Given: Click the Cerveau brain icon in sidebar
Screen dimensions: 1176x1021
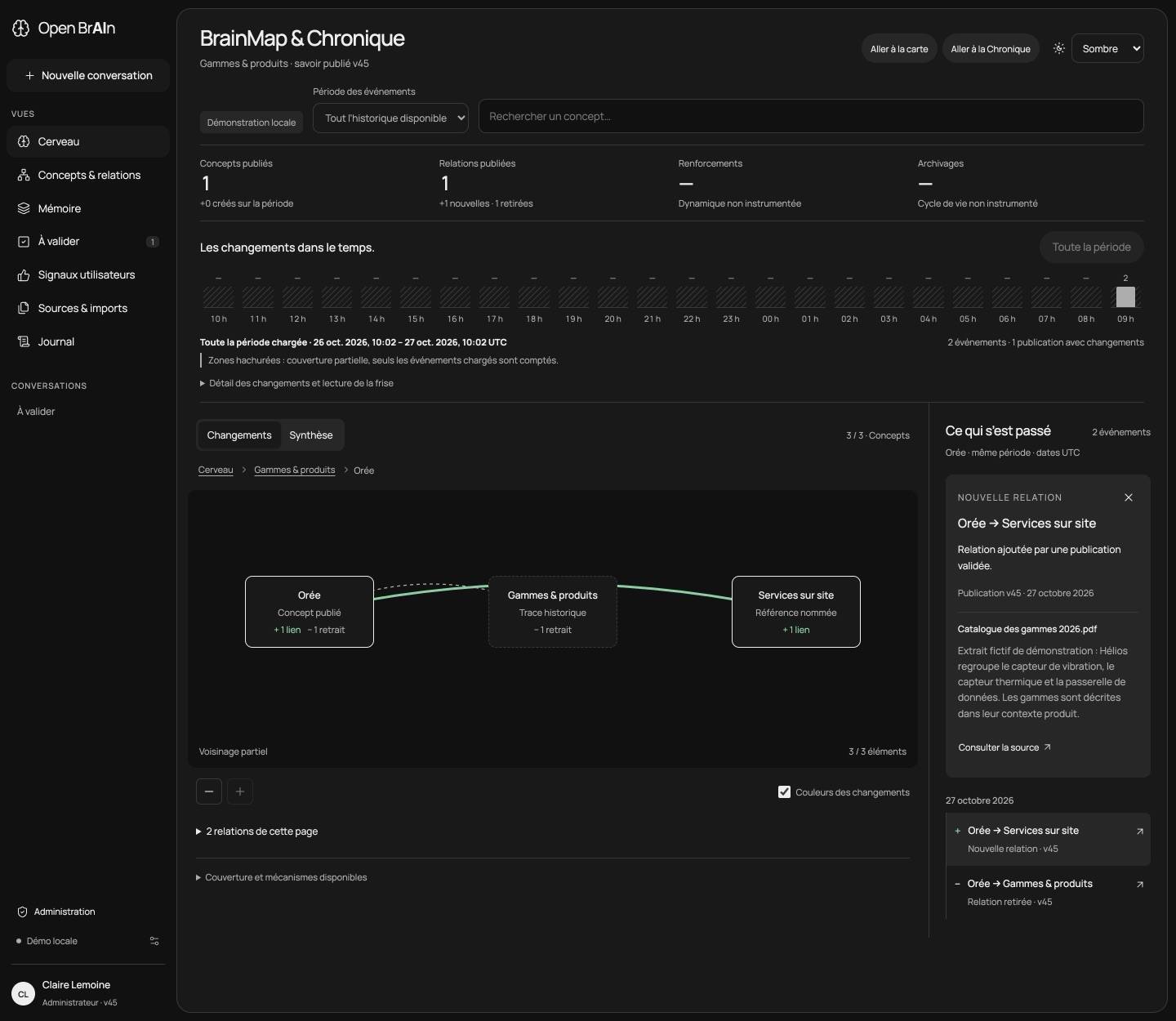Looking at the screenshot, I should pyautogui.click(x=24, y=141).
